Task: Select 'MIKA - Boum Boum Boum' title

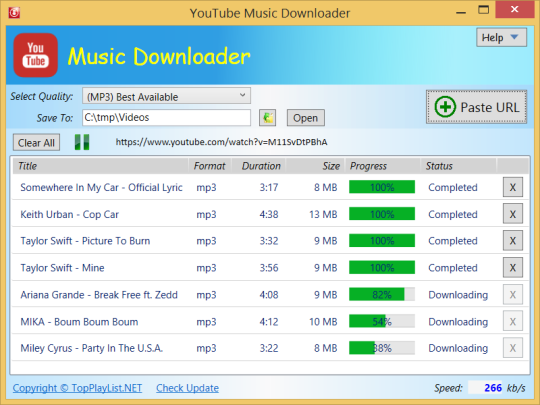Action: coord(79,321)
